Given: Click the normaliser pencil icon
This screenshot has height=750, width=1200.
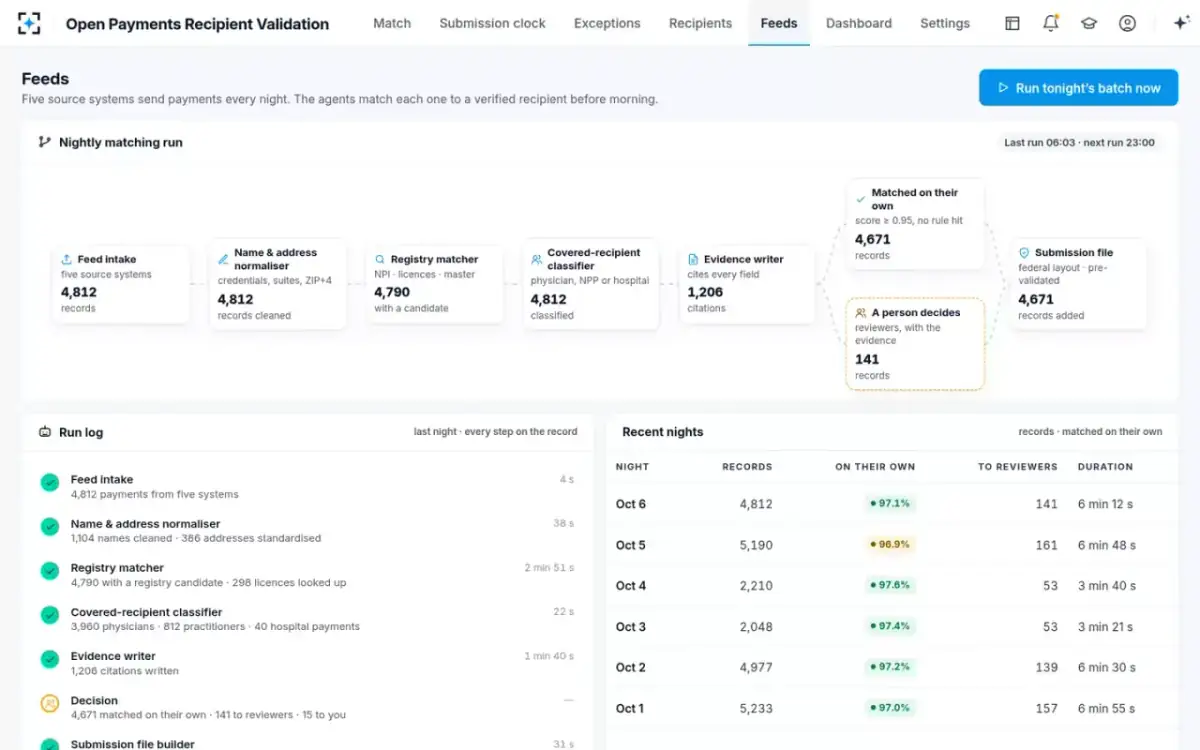Looking at the screenshot, I should point(223,259).
